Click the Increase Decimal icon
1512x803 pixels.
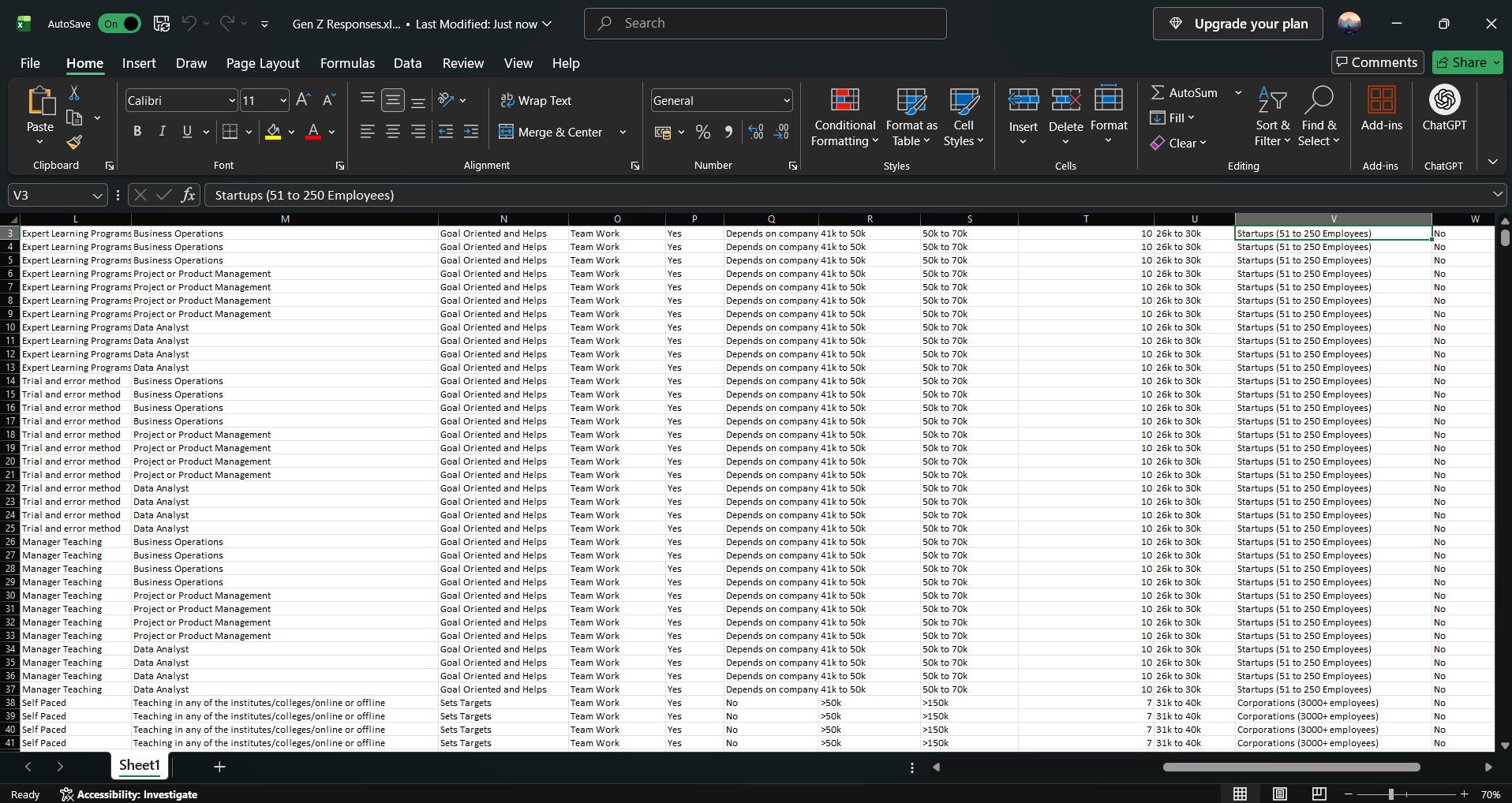pos(756,132)
